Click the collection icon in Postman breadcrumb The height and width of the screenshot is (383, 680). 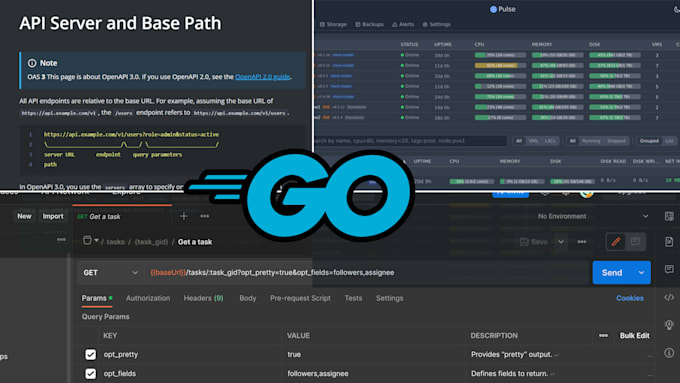(x=88, y=241)
